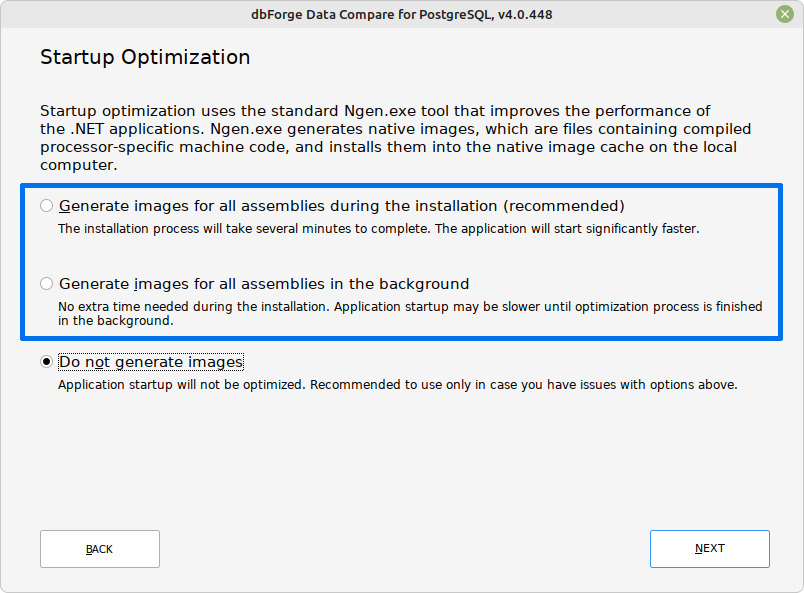Click the NEXT button
804x593 pixels.
[710, 548]
